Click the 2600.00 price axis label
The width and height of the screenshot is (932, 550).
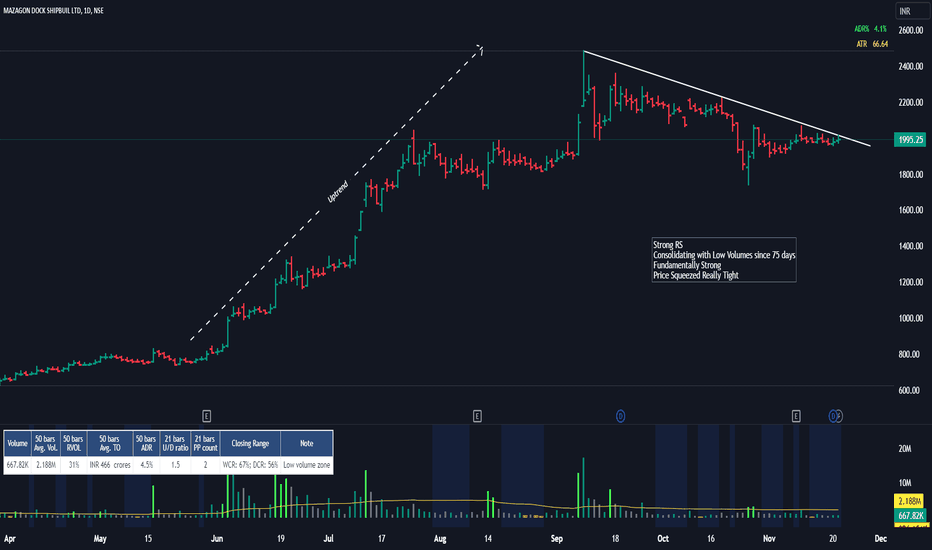[911, 30]
